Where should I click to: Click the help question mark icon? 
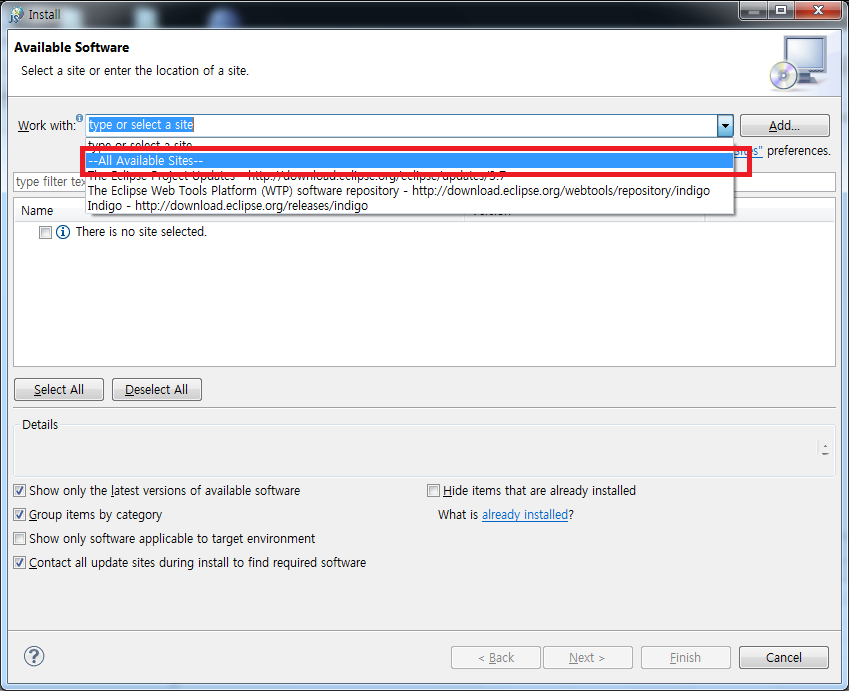click(x=34, y=656)
